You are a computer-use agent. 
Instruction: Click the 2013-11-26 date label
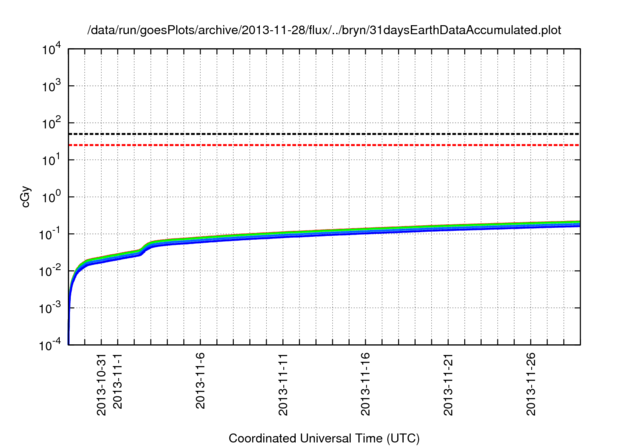(x=531, y=384)
